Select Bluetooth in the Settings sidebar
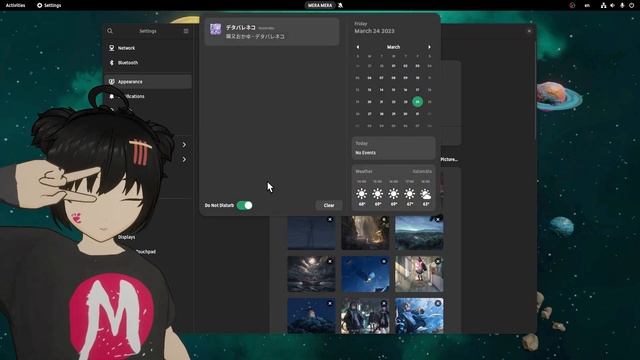640x360 pixels. [x=148, y=62]
